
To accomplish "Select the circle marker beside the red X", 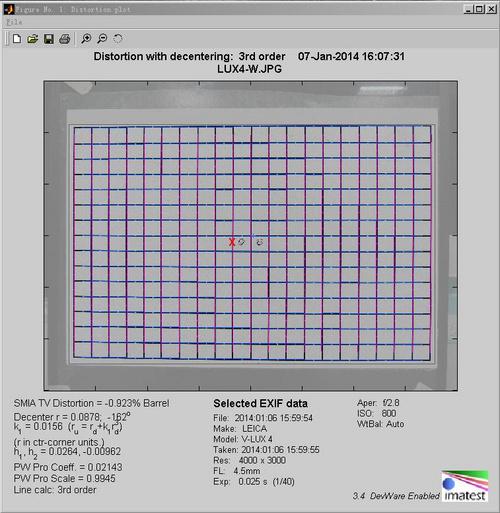I will point(242,242).
